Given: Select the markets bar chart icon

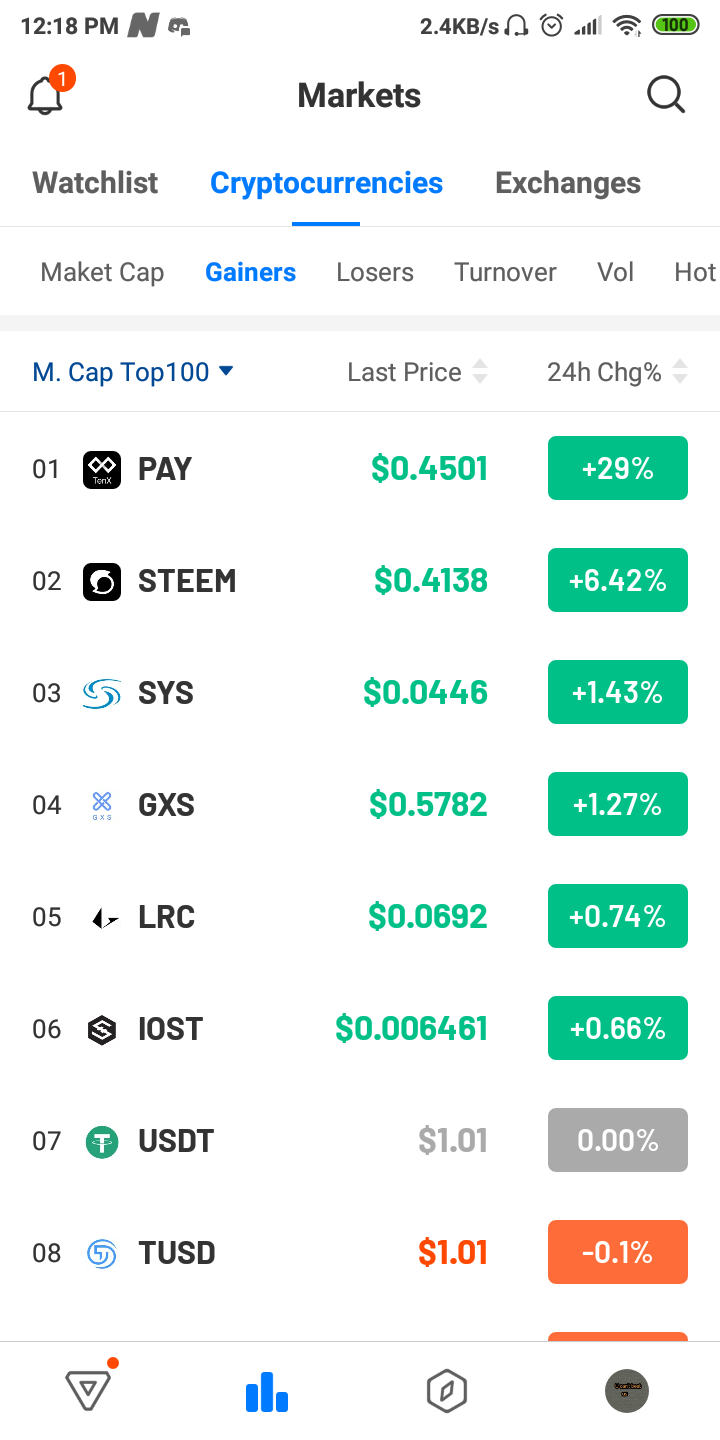Looking at the screenshot, I should pos(267,1390).
